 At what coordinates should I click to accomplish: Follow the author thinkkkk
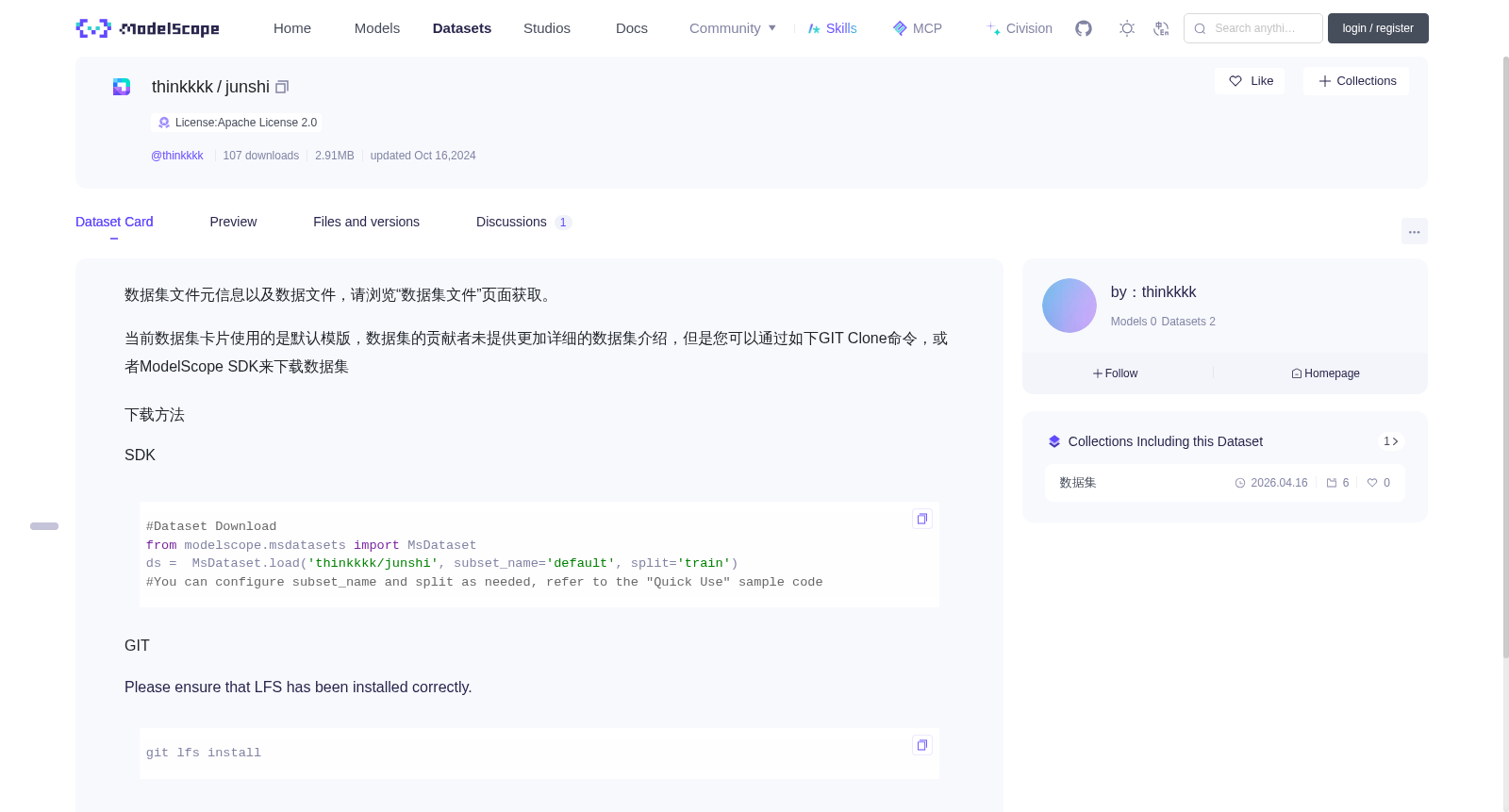[x=1116, y=373]
